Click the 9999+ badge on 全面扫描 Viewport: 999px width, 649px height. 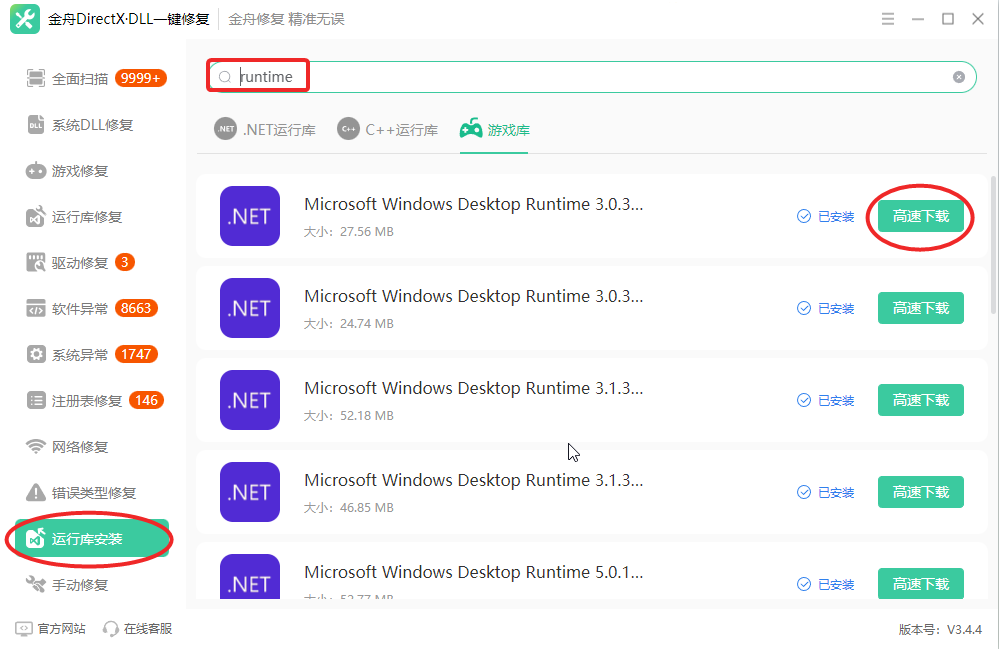[x=141, y=78]
